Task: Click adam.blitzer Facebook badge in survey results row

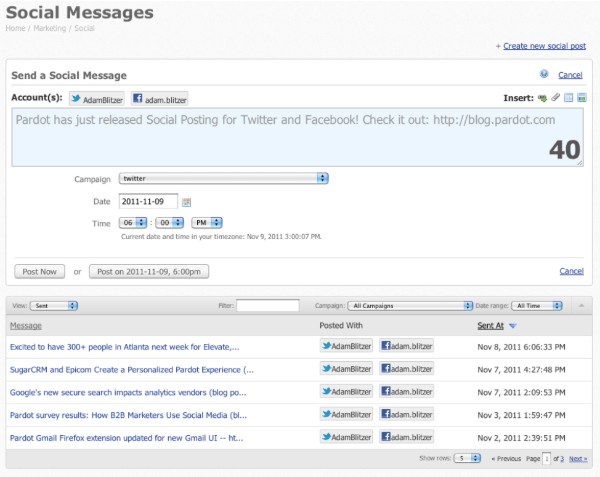Action: pyautogui.click(x=406, y=414)
